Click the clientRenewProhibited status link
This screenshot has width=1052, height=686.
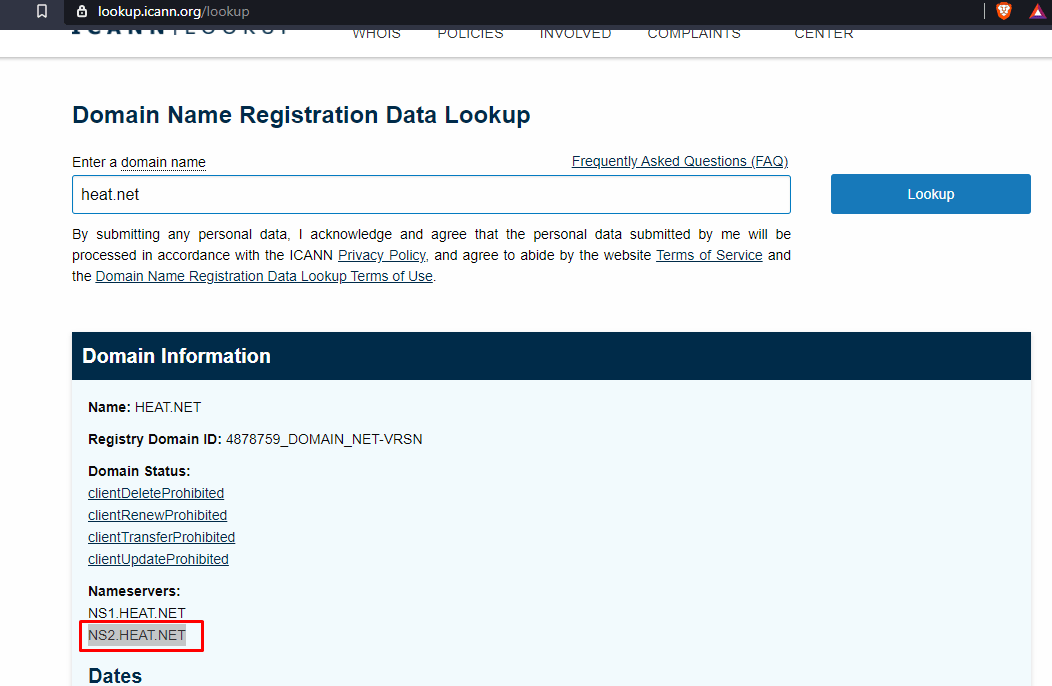[x=157, y=515]
